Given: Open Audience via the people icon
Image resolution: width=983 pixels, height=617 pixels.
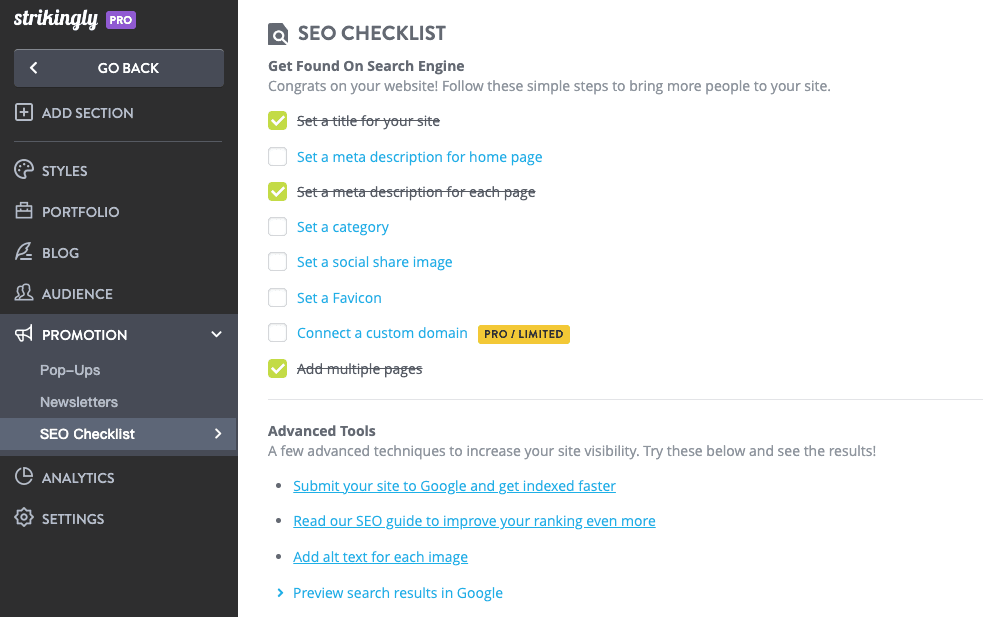Looking at the screenshot, I should pyautogui.click(x=24, y=293).
